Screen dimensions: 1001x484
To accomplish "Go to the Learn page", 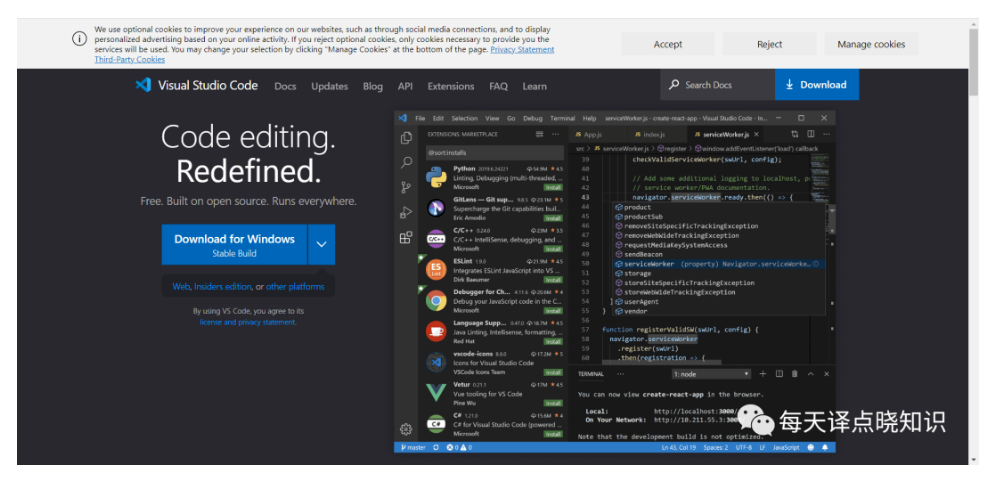I will point(534,86).
